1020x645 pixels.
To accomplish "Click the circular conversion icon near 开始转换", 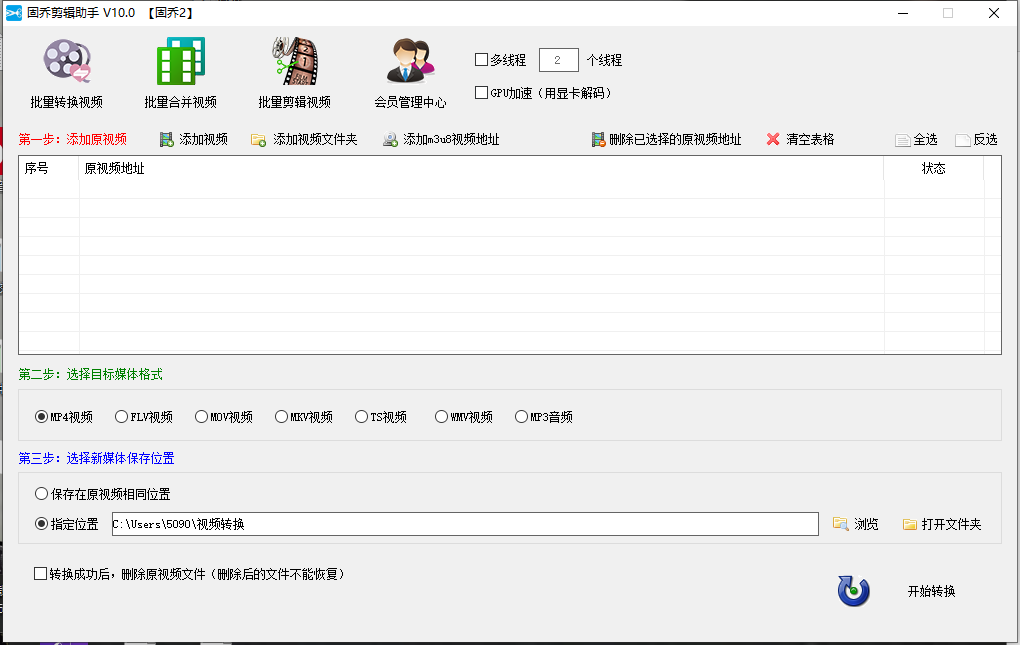I will click(x=852, y=591).
